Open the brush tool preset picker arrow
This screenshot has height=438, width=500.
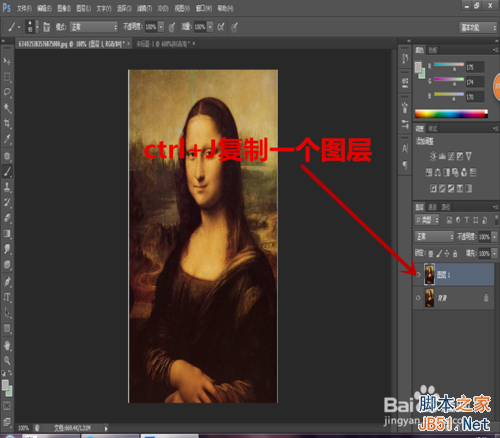19,27
